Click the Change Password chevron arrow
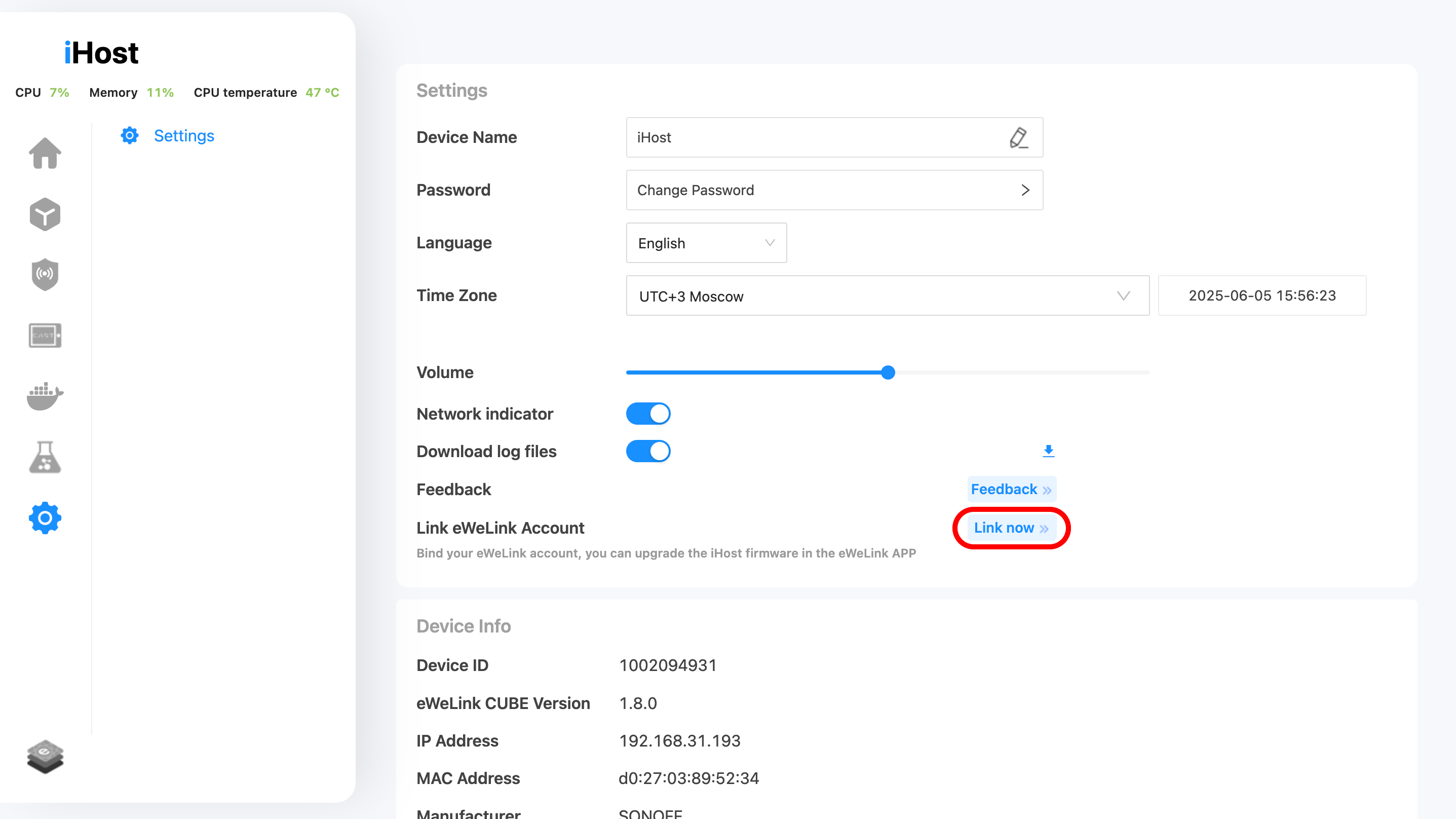Image resolution: width=1456 pixels, height=819 pixels. [1025, 190]
